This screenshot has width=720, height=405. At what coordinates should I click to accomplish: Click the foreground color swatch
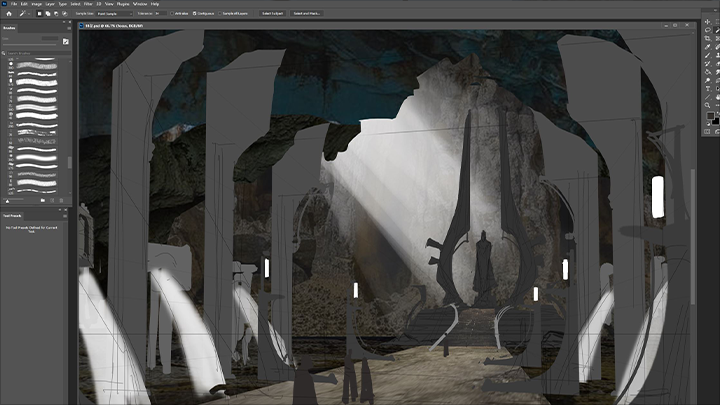point(710,116)
